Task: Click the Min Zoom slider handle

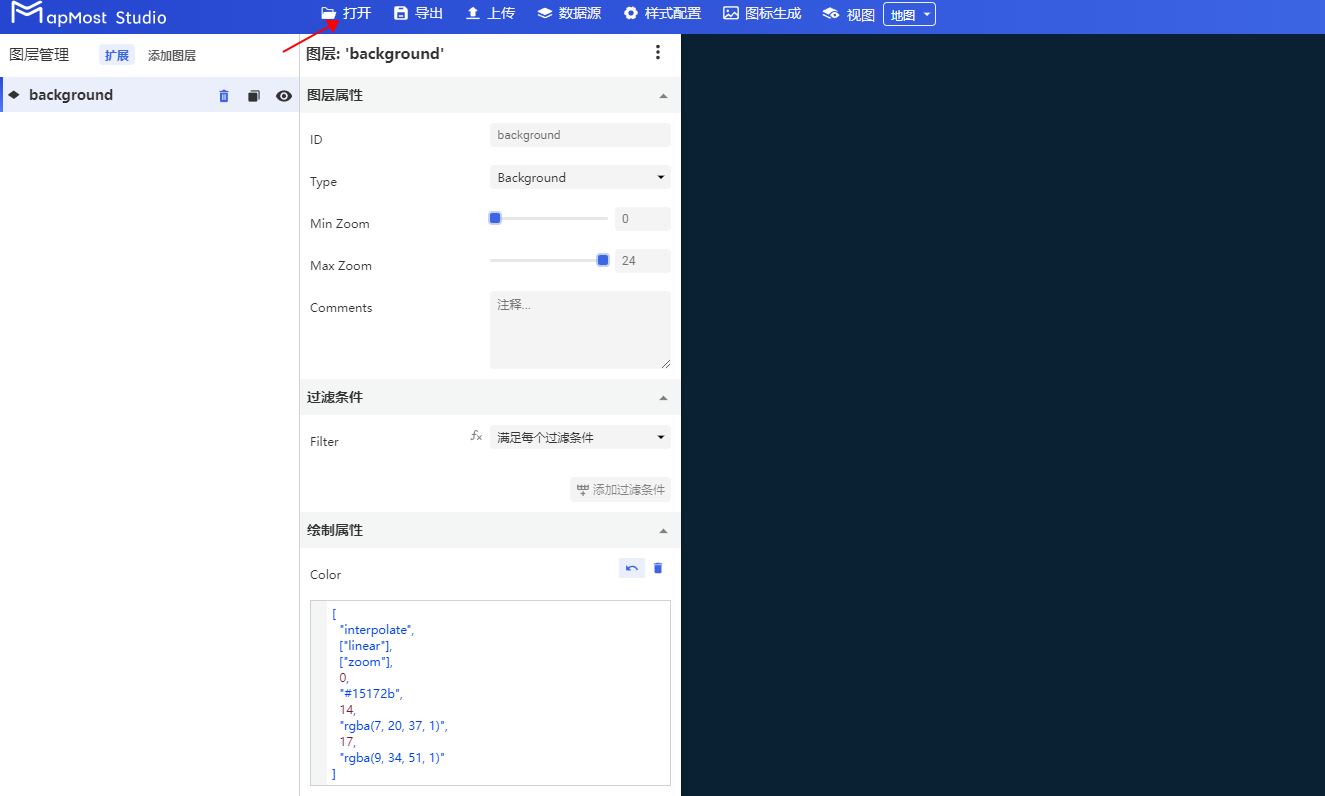Action: (x=494, y=218)
